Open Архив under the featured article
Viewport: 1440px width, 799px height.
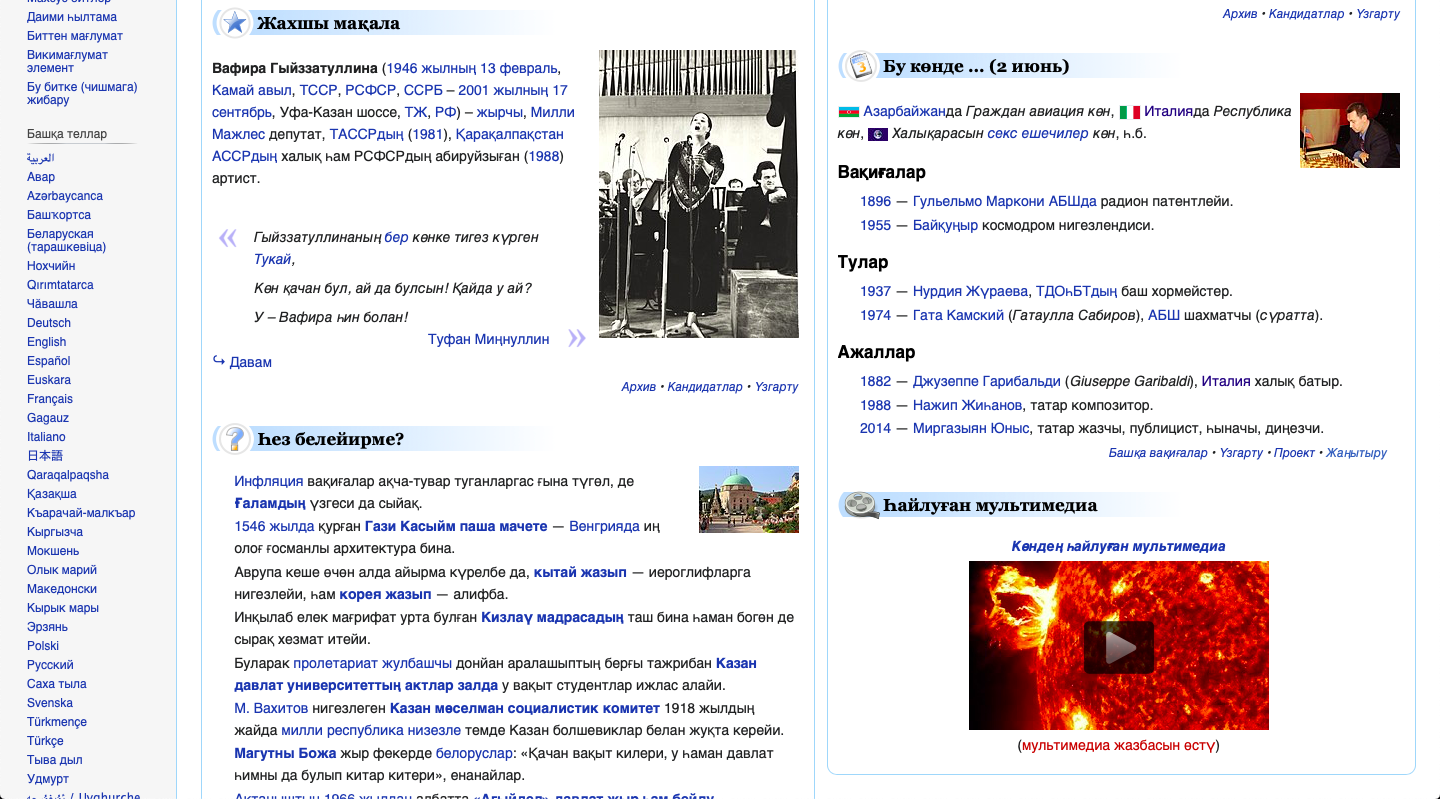(638, 387)
